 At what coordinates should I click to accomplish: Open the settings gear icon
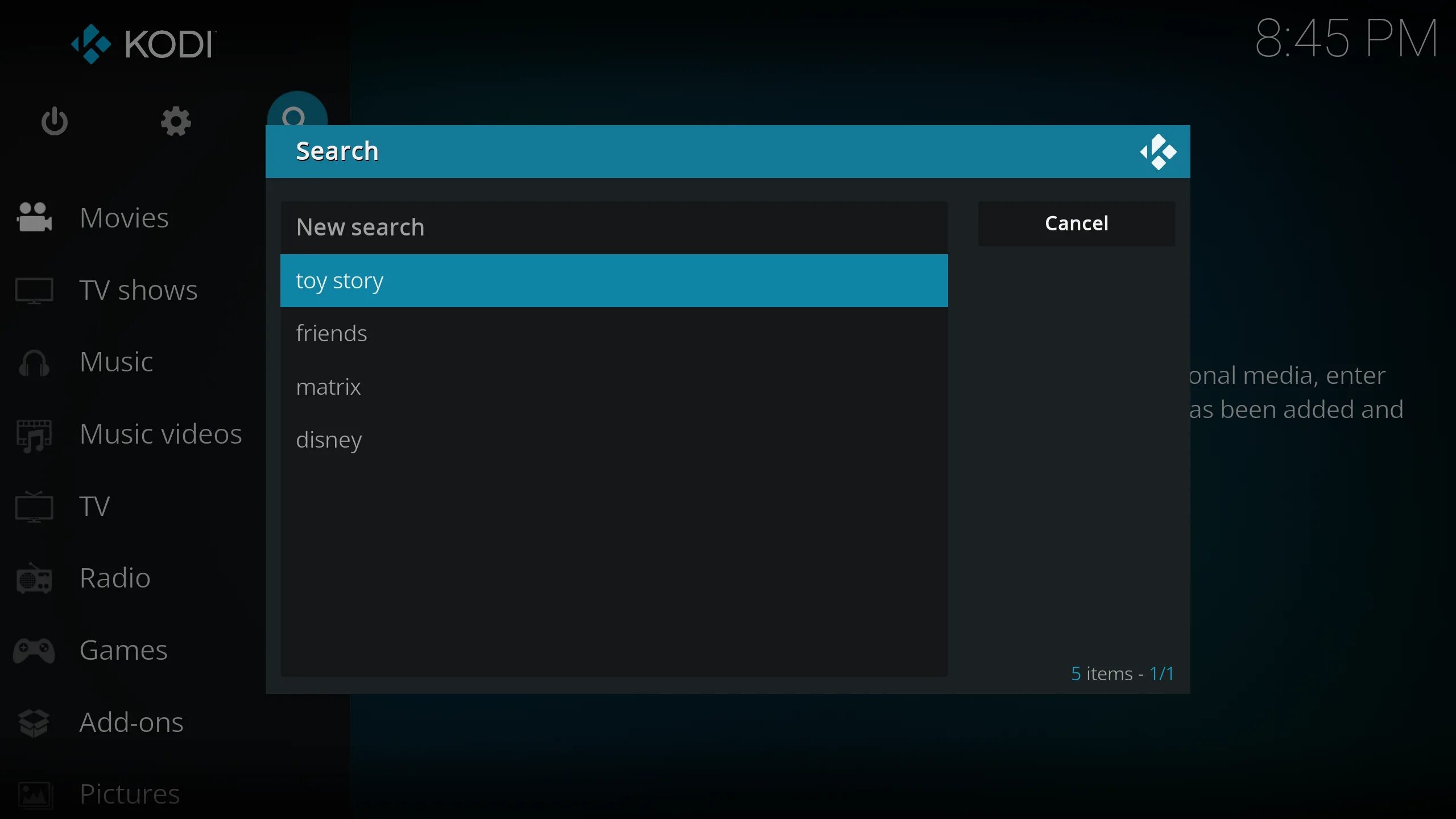point(175,121)
